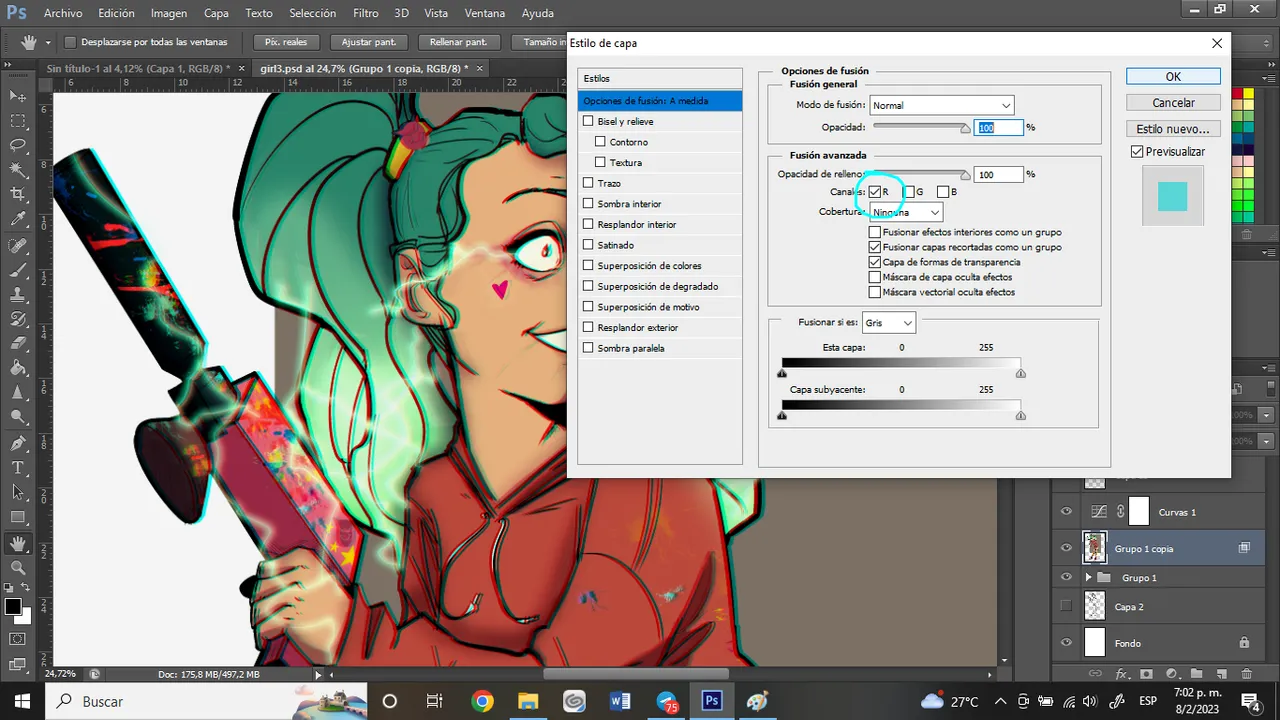Select the Paint Bucket tool
Image resolution: width=1280 pixels, height=720 pixels.
tap(18, 369)
